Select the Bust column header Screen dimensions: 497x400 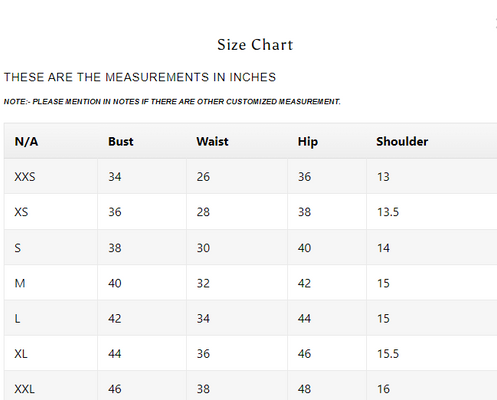(121, 141)
